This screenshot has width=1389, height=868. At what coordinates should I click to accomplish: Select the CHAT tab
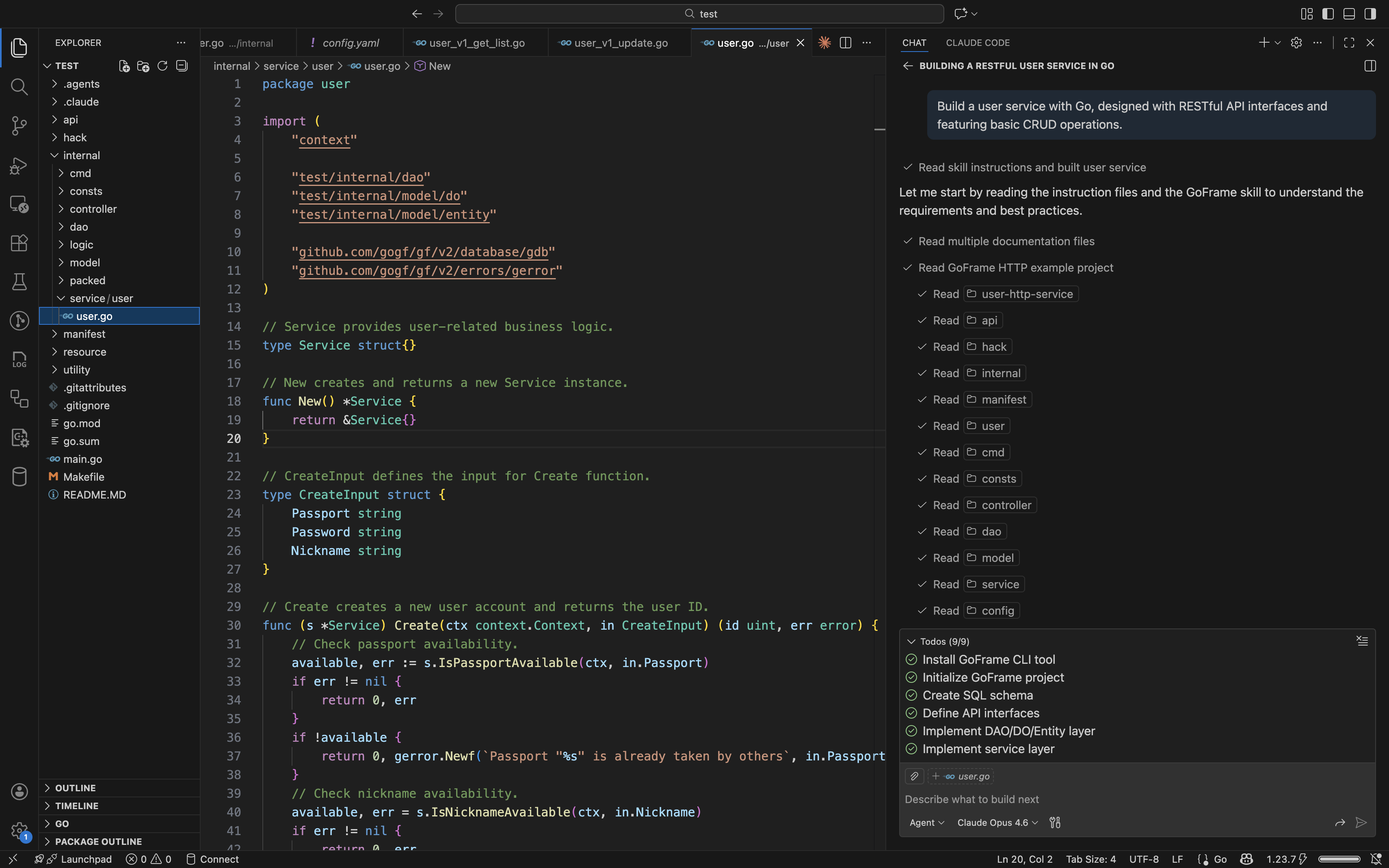tap(914, 43)
